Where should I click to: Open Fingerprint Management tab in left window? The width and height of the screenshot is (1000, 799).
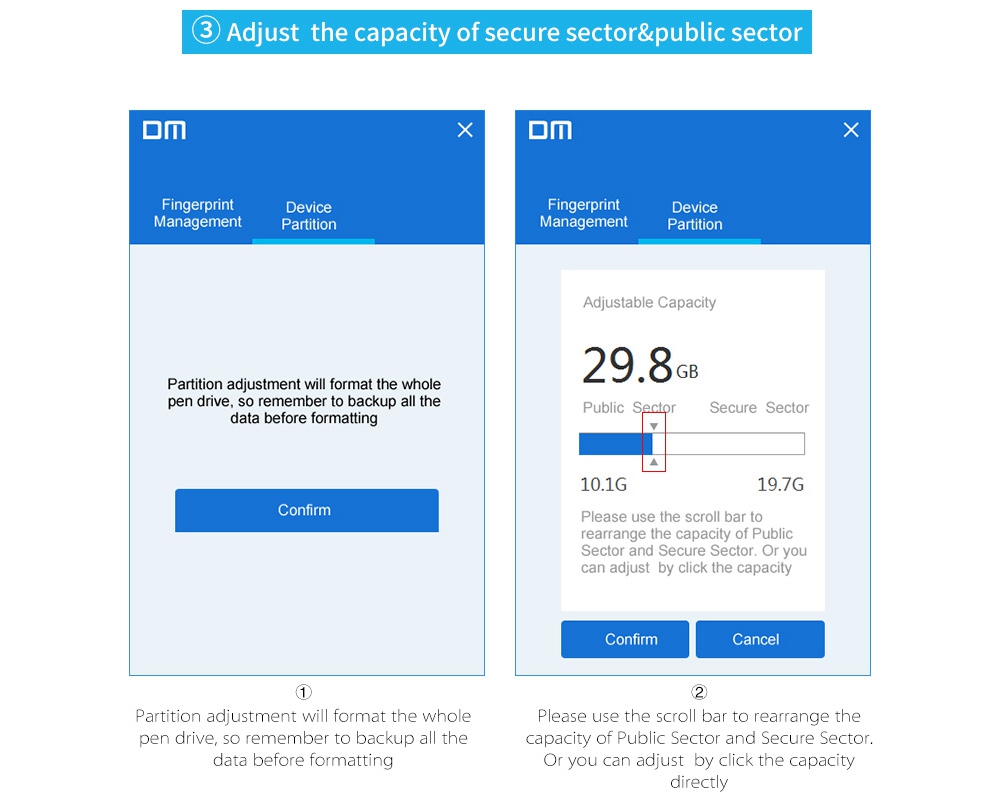point(198,213)
